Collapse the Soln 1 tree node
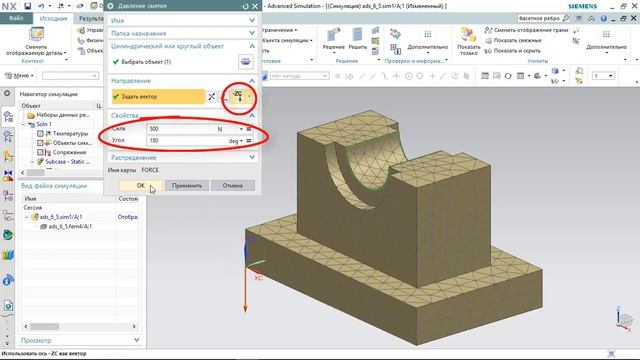Viewport: 640px width, 360px height. click(x=24, y=124)
